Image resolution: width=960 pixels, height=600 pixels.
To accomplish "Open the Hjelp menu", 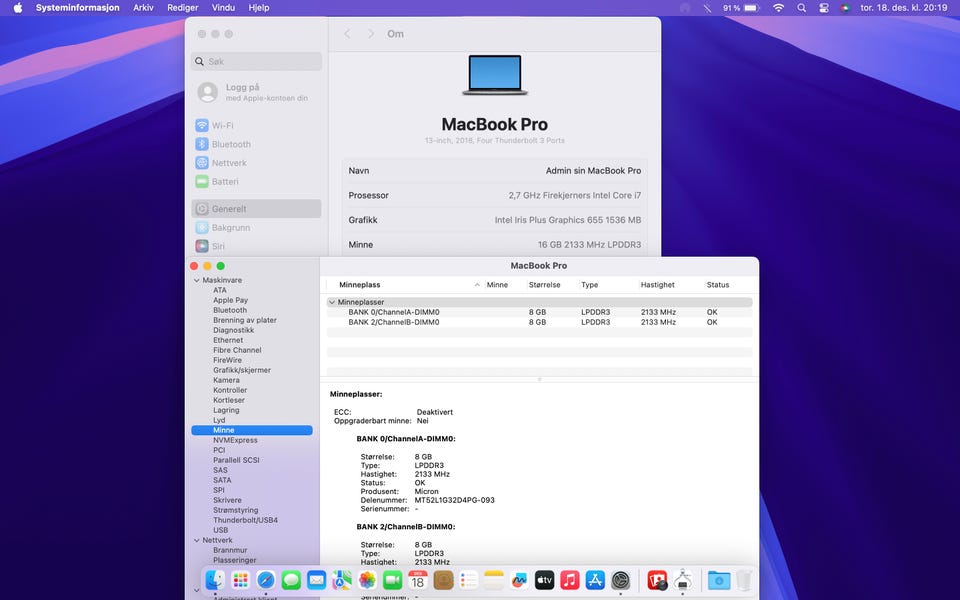I will pyautogui.click(x=259, y=8).
